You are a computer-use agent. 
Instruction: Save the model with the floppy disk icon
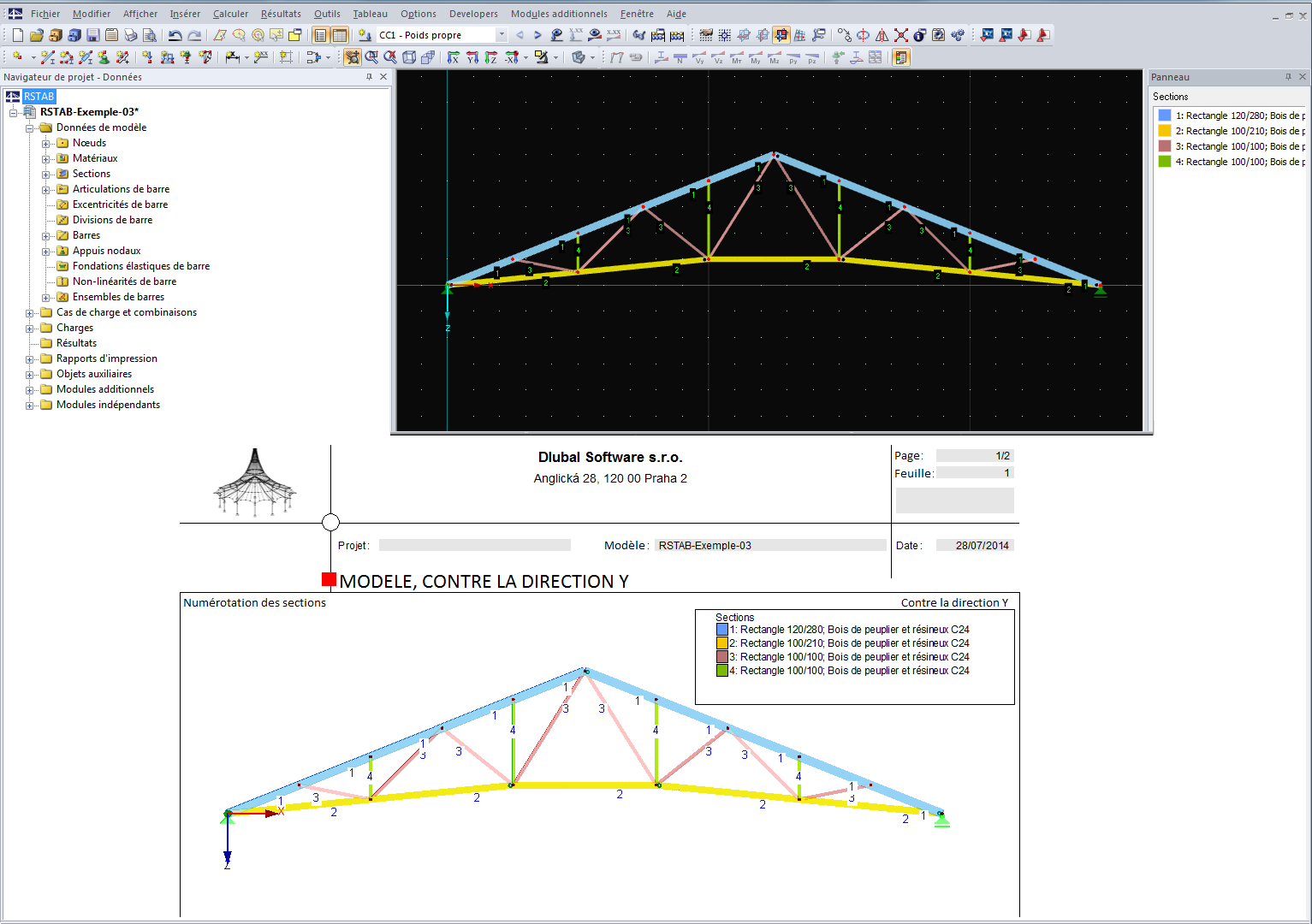[92, 35]
